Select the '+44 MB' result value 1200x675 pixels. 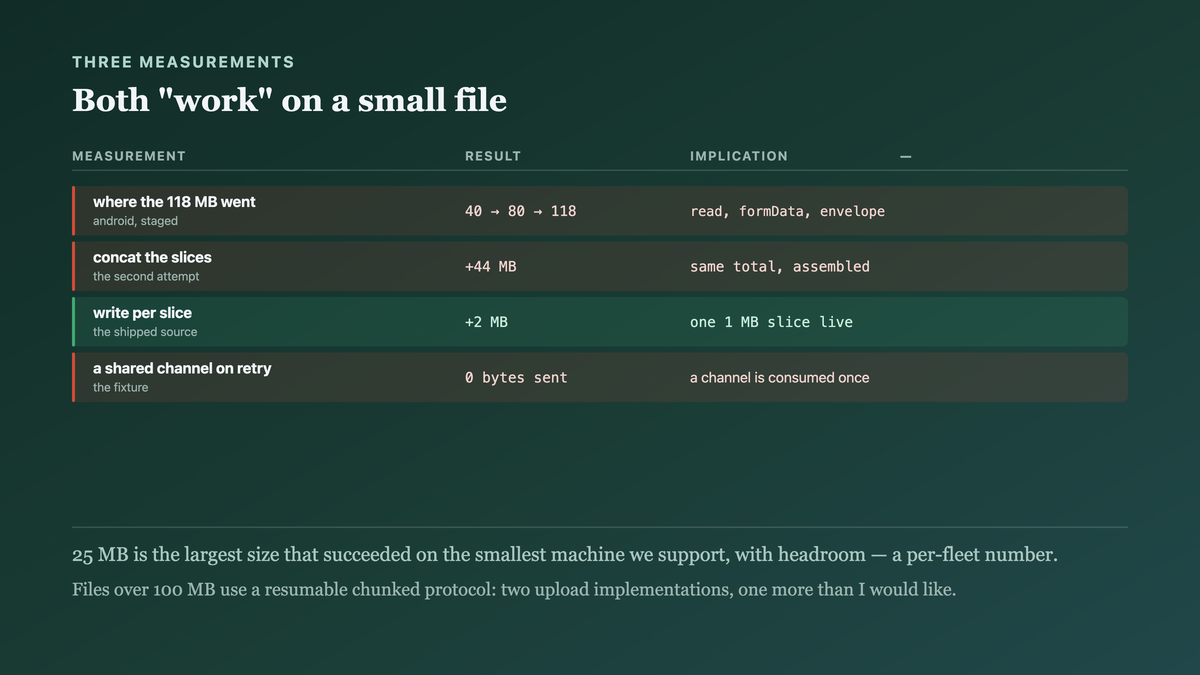click(x=490, y=267)
